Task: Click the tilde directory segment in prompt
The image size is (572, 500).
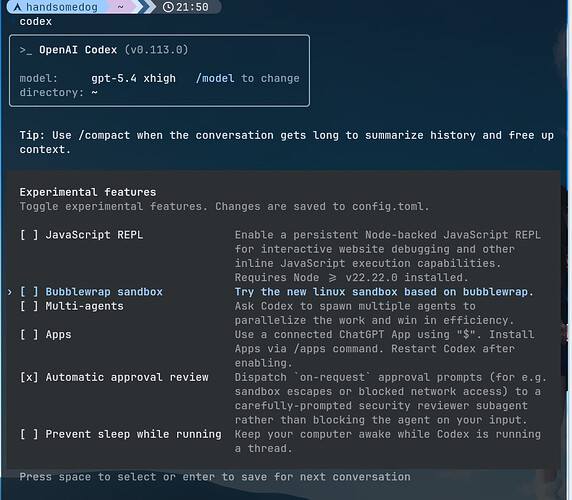Action: (x=120, y=7)
